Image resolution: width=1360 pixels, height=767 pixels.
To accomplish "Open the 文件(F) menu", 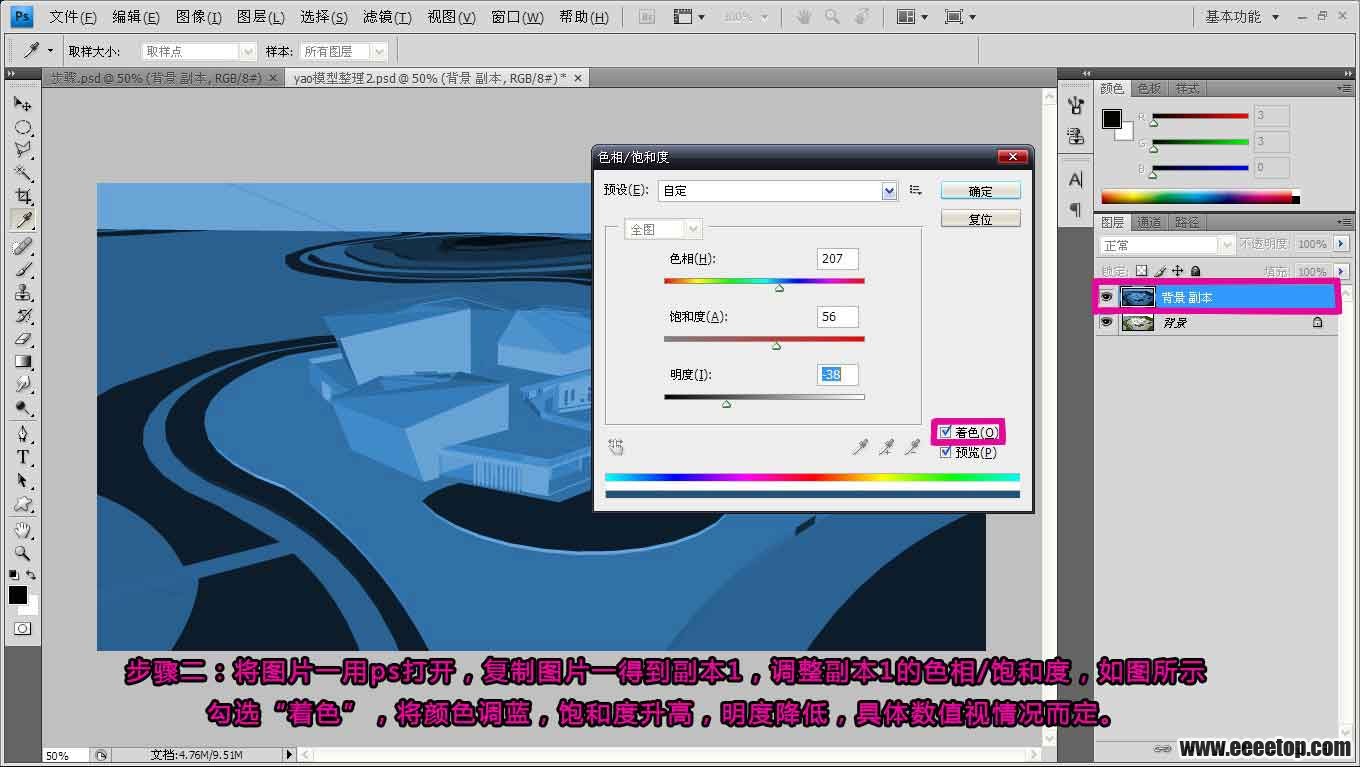I will coord(73,17).
